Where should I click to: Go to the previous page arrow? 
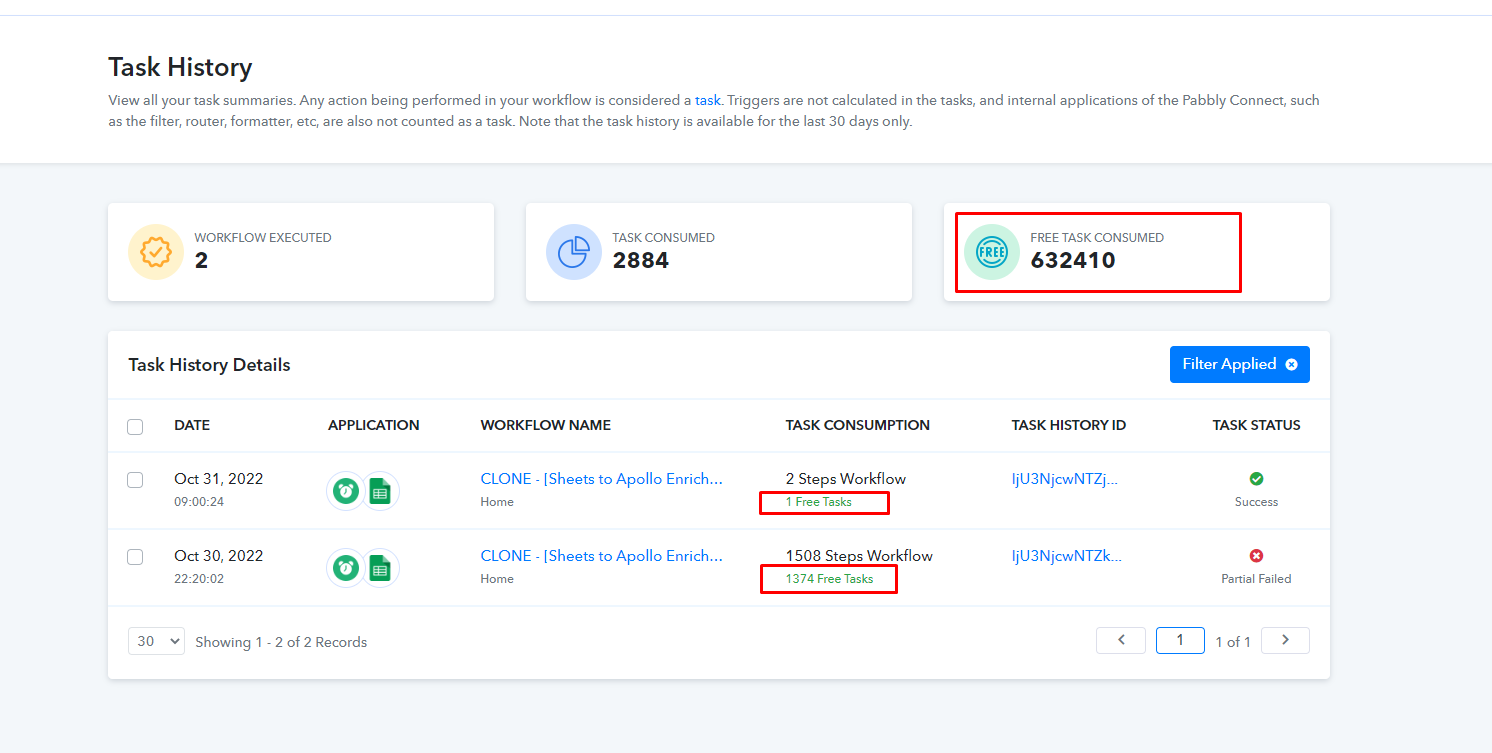(x=1121, y=640)
